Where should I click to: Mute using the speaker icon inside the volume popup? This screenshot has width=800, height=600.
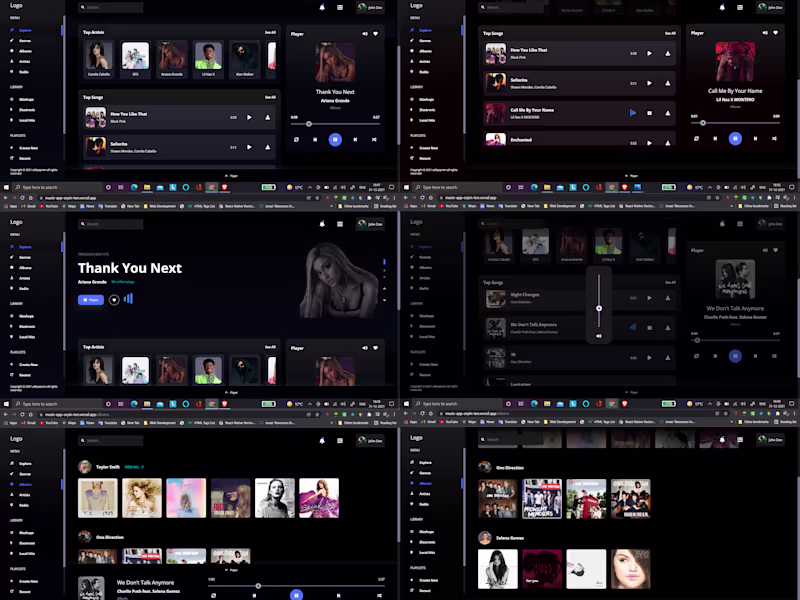coord(599,336)
